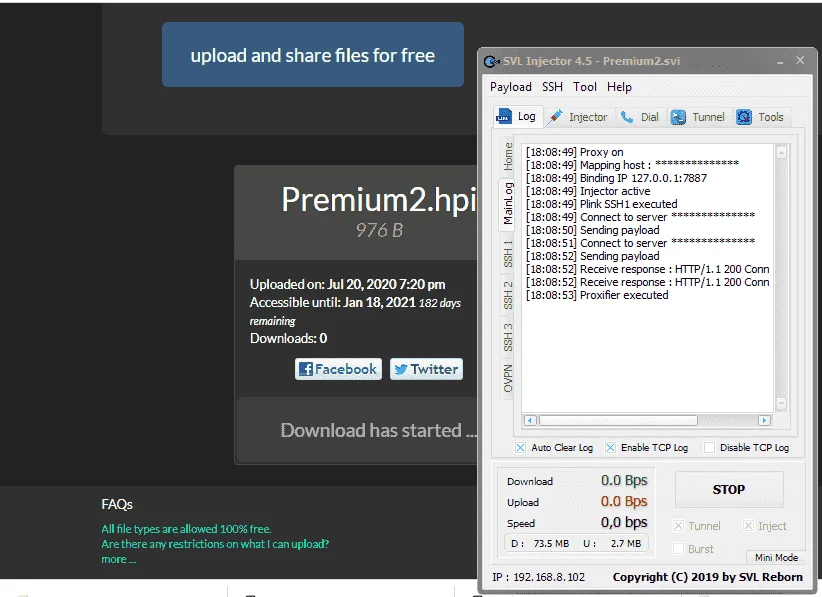Viewport: 822px width, 597px height.
Task: Share the file via Facebook button
Action: point(338,369)
